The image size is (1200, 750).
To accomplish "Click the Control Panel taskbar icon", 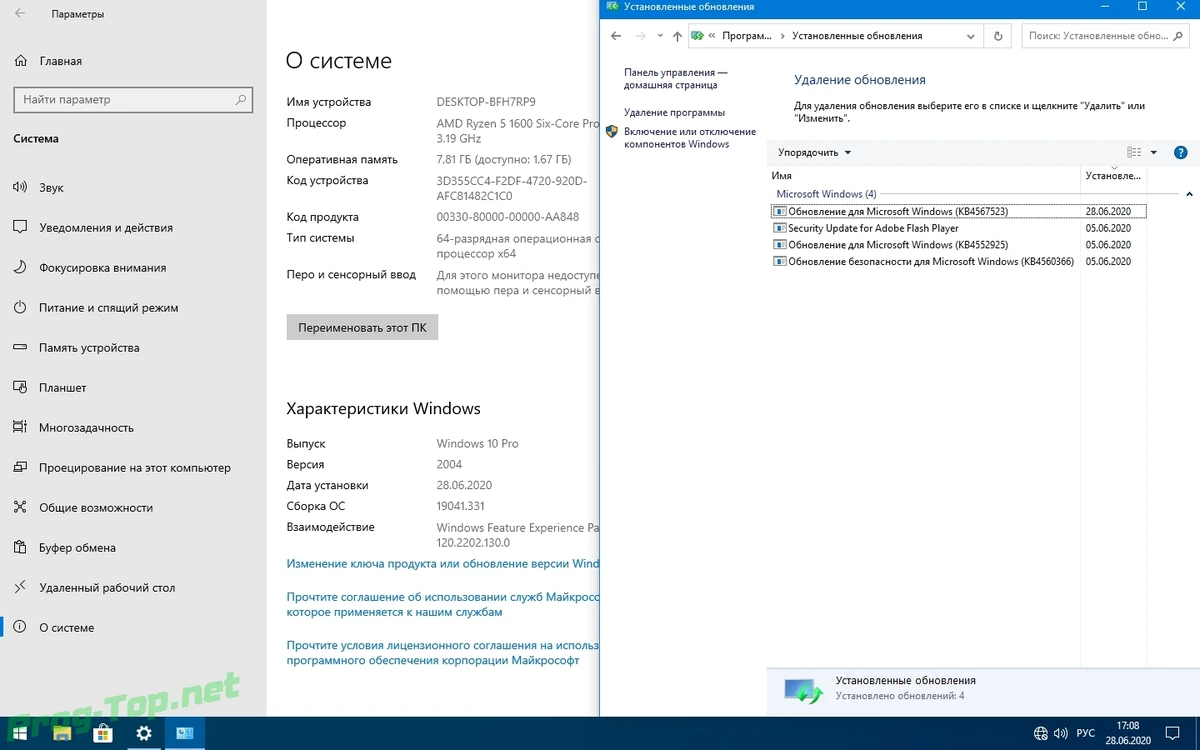I will point(185,734).
